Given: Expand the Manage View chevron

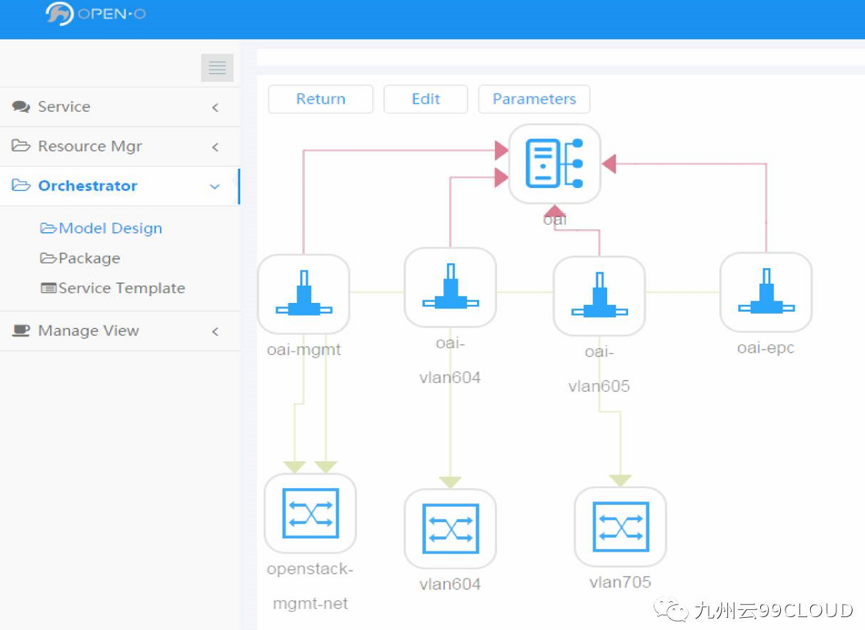Looking at the screenshot, I should click(215, 331).
